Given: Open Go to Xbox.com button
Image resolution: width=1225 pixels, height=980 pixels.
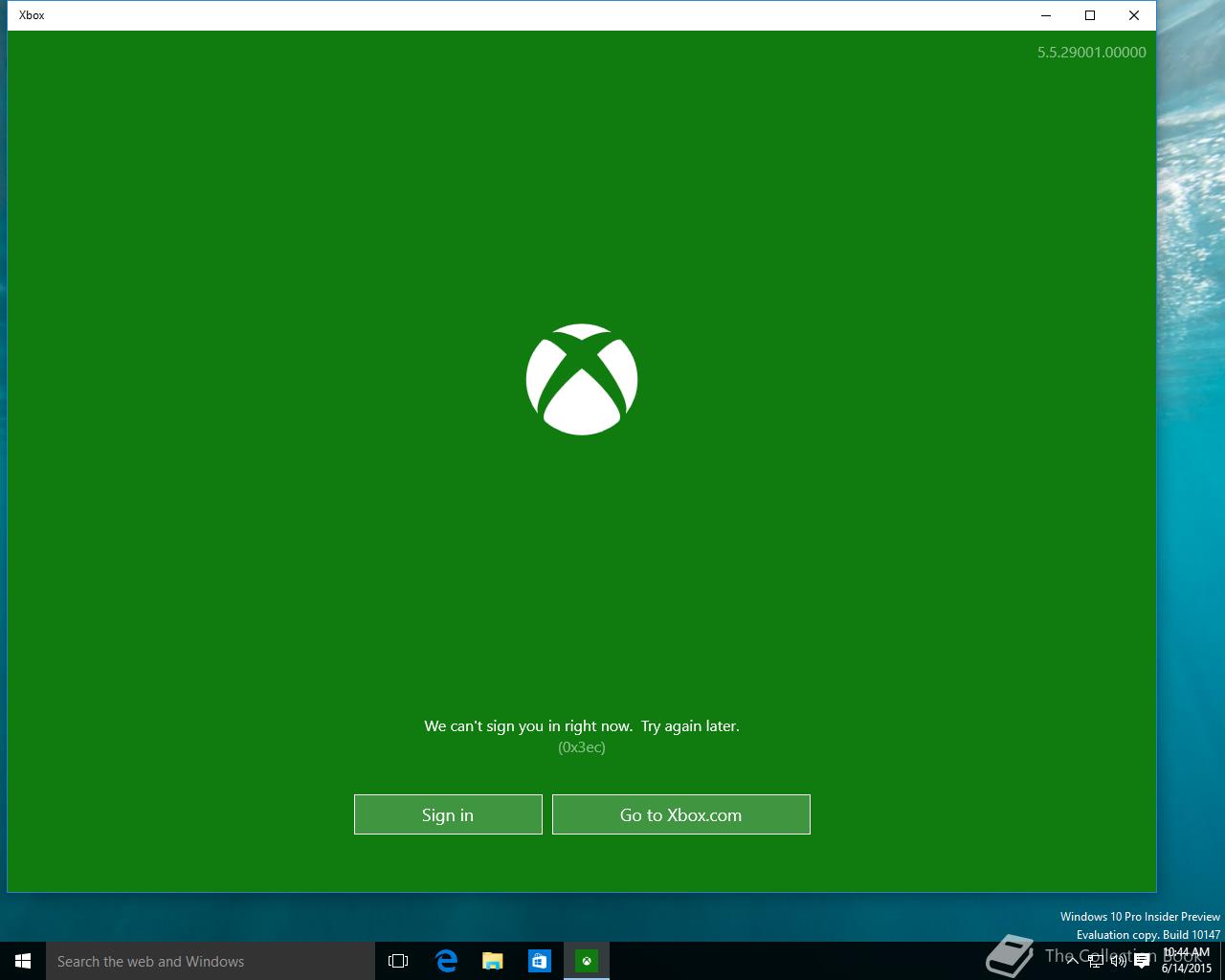Looking at the screenshot, I should coord(681,814).
